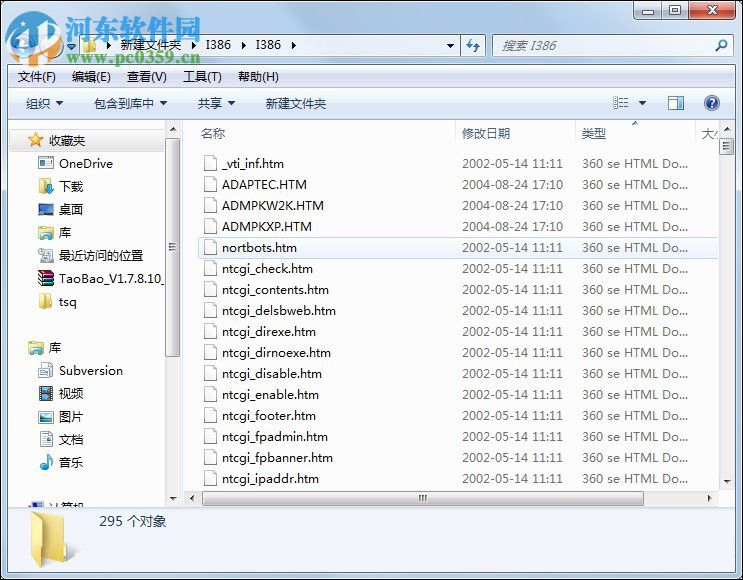This screenshot has width=743, height=580.
Task: Click the 视频 film strip icon
Action: (x=46, y=393)
